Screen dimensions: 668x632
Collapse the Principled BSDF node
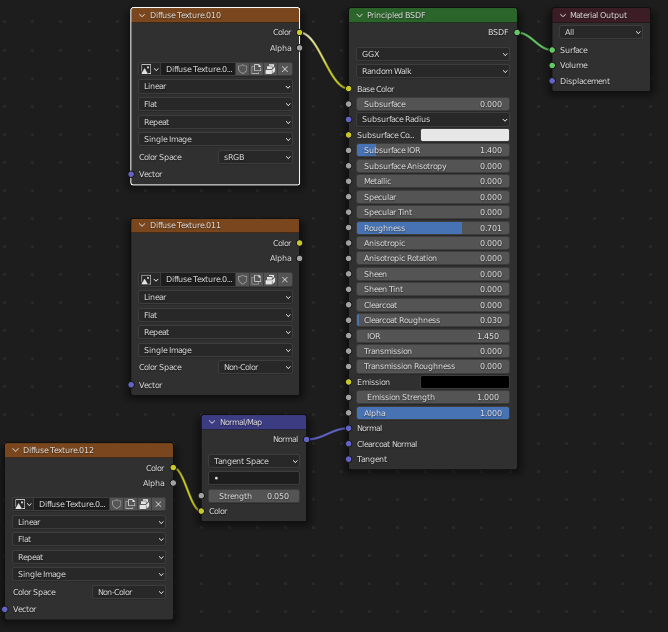(360, 15)
